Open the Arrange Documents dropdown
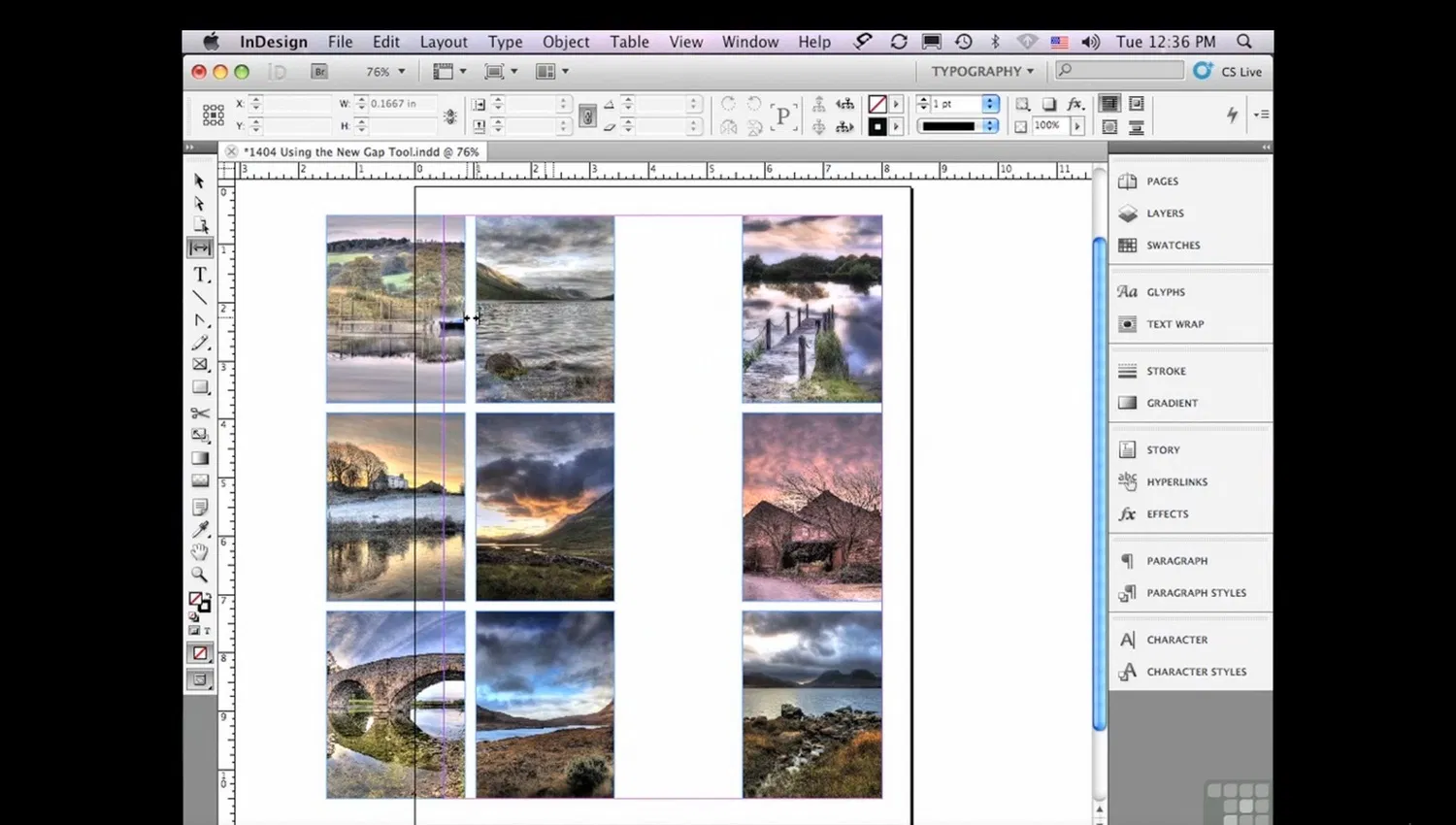Viewport: 1456px width, 825px height. click(552, 72)
